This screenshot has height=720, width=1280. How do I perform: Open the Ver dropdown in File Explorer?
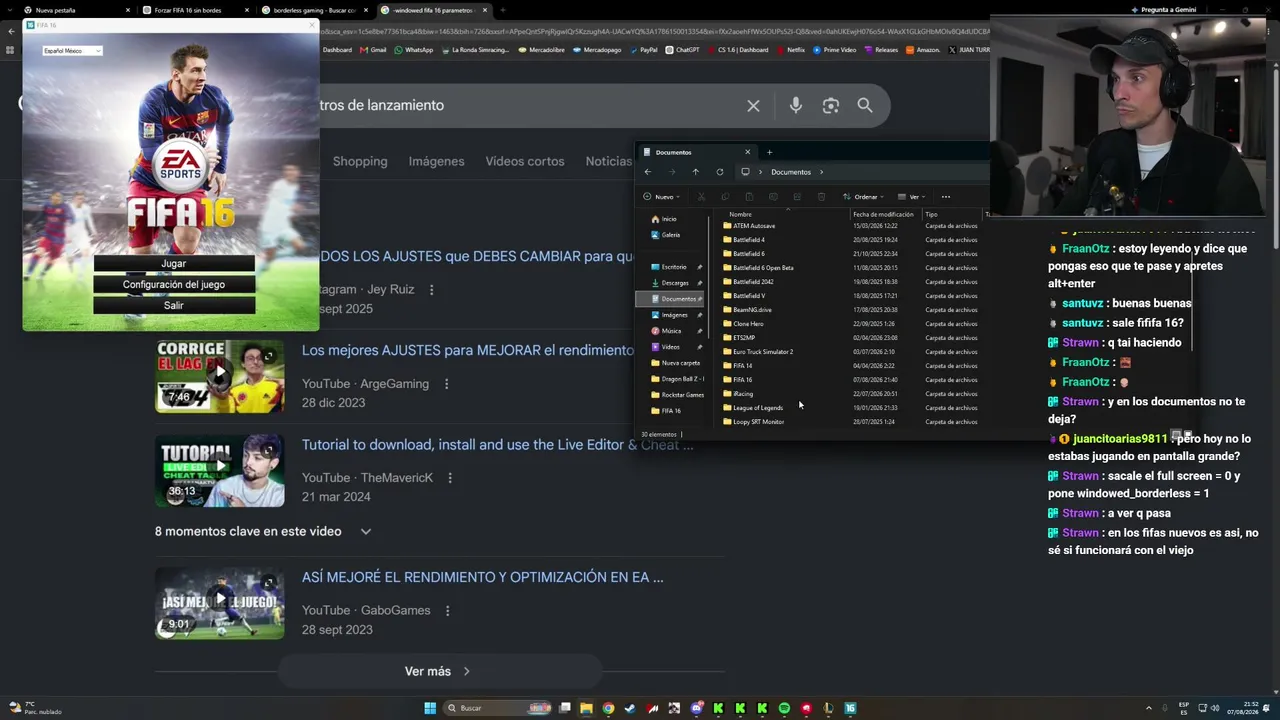point(911,197)
